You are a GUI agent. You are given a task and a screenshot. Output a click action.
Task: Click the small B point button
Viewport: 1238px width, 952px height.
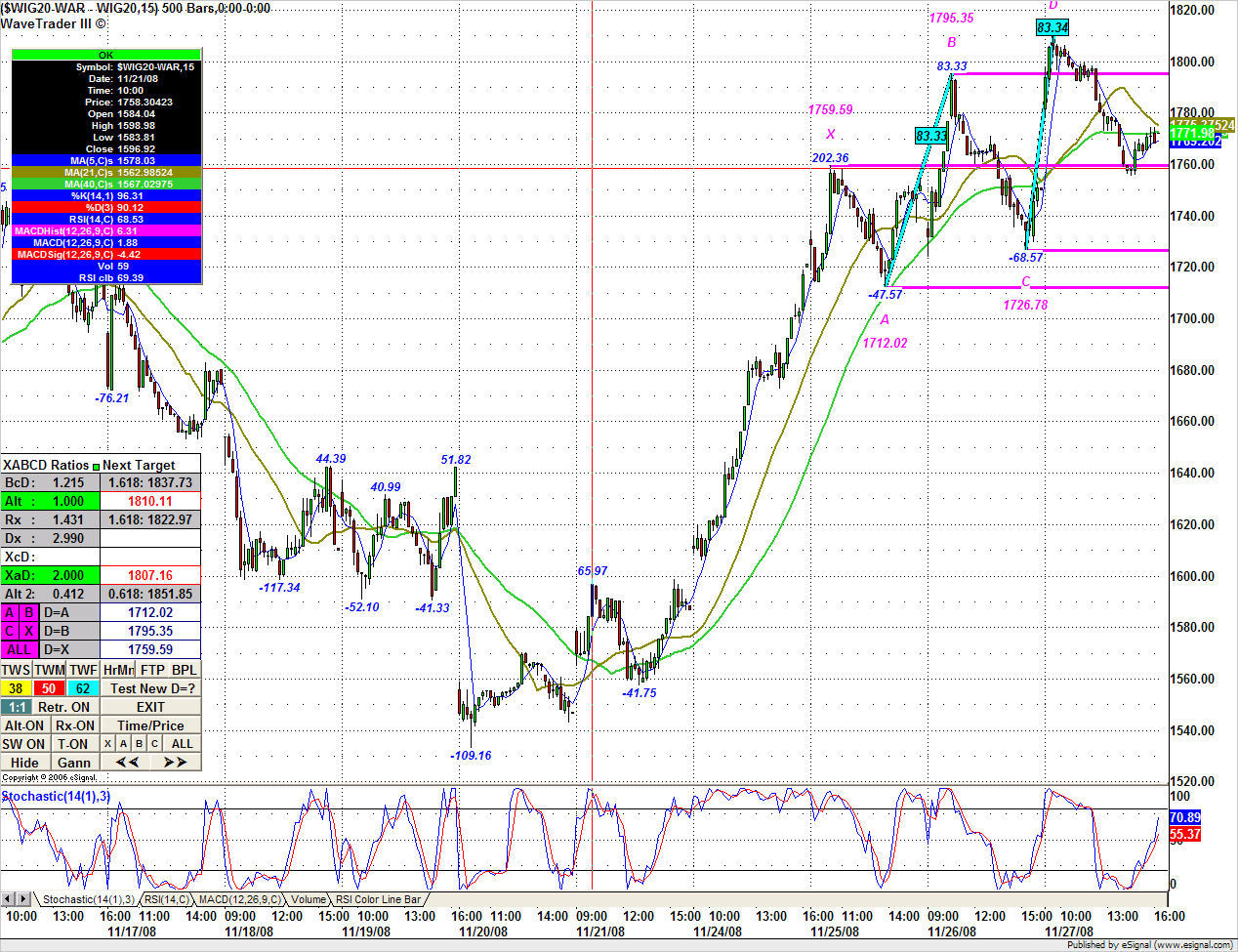(140, 744)
